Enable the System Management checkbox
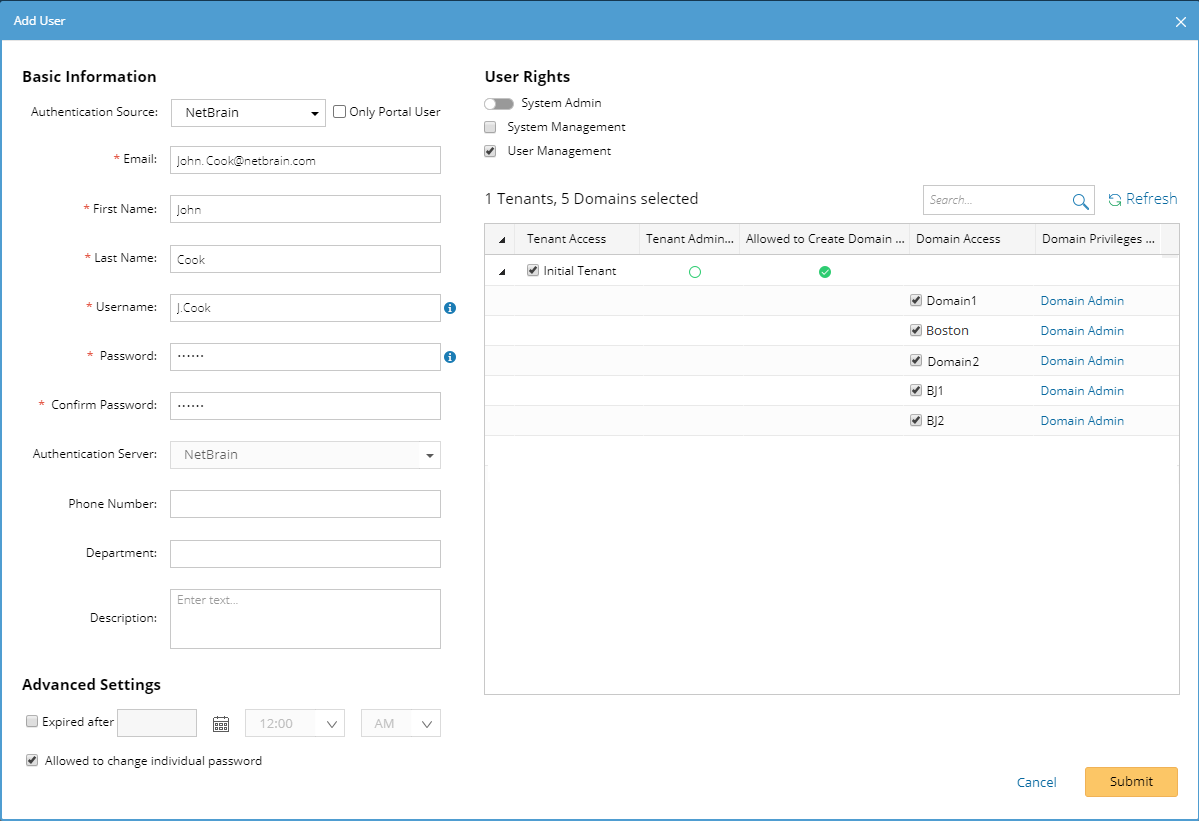Image resolution: width=1199 pixels, height=834 pixels. pos(490,128)
